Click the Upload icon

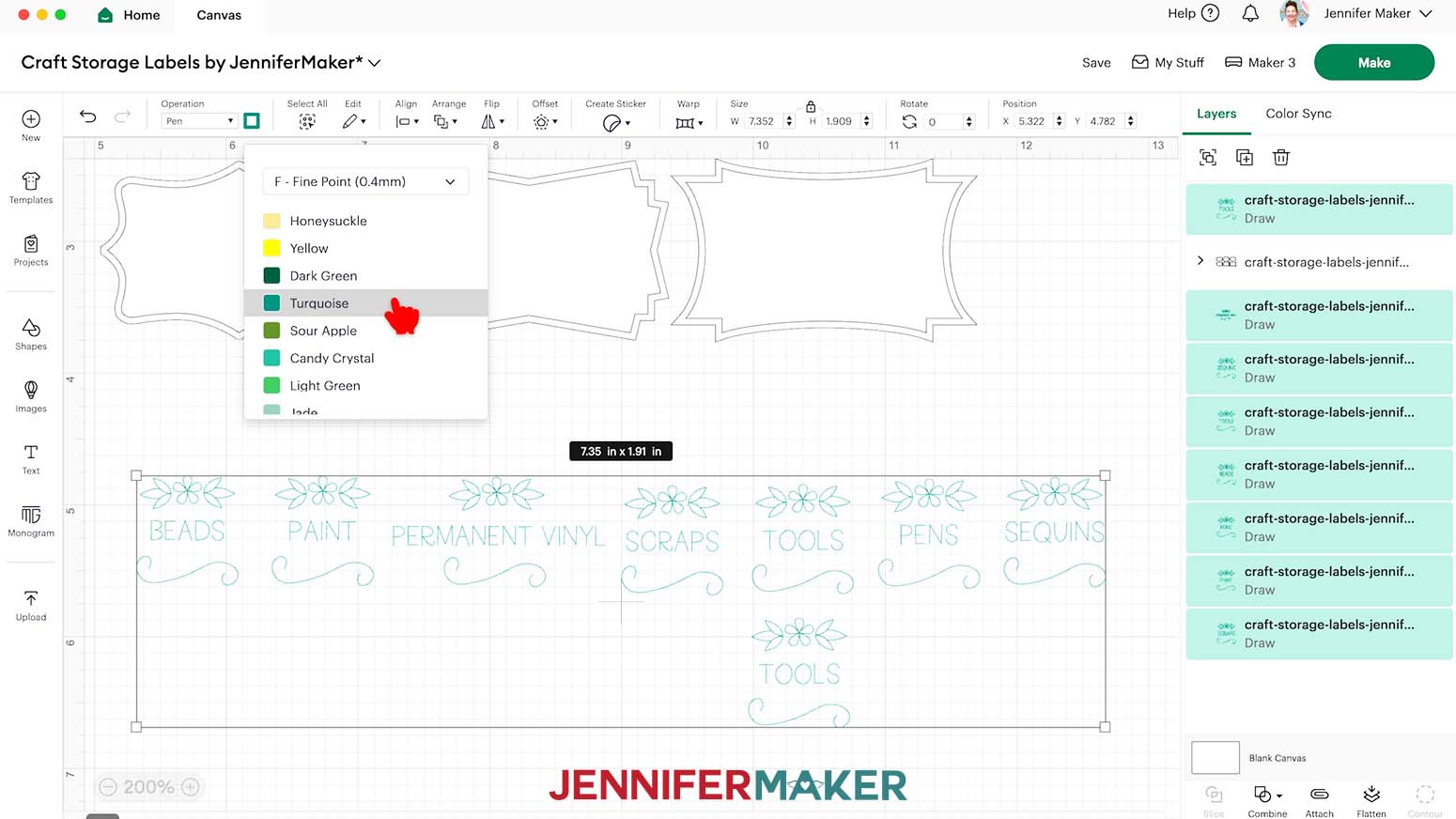coord(31,598)
